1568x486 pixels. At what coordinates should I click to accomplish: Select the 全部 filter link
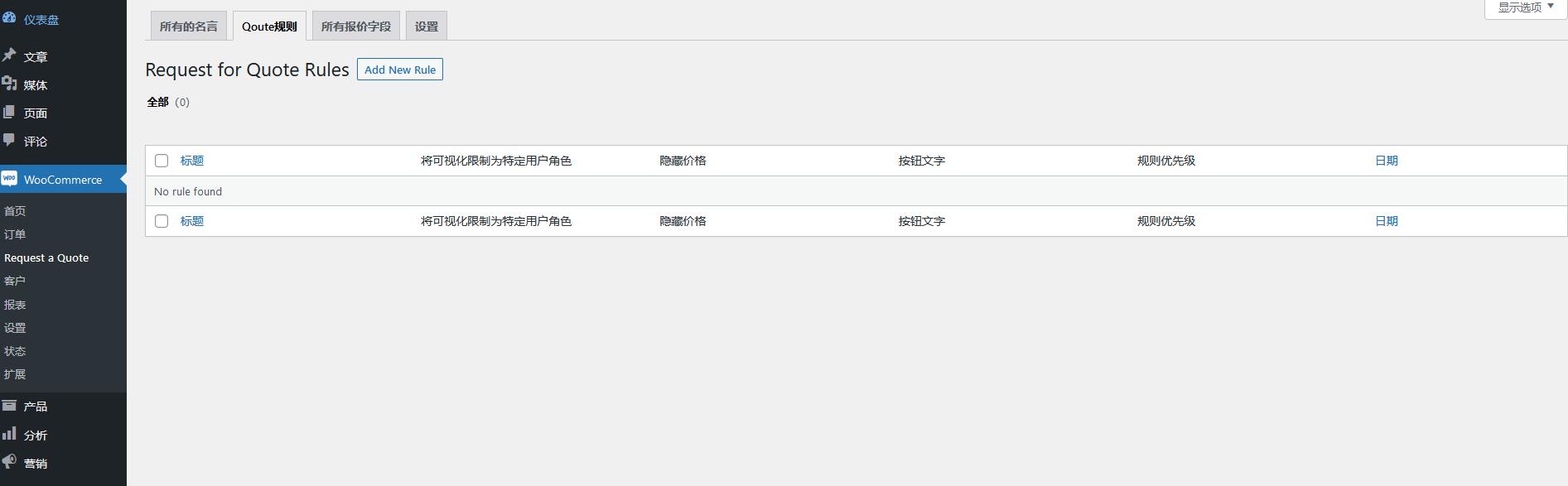(157, 102)
